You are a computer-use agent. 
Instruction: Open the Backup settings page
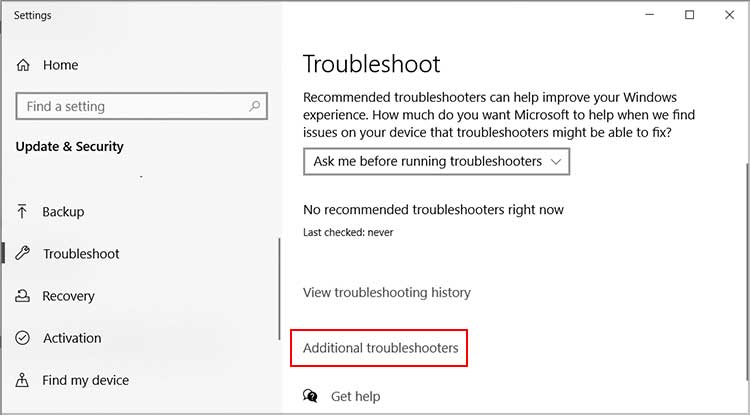tap(63, 212)
